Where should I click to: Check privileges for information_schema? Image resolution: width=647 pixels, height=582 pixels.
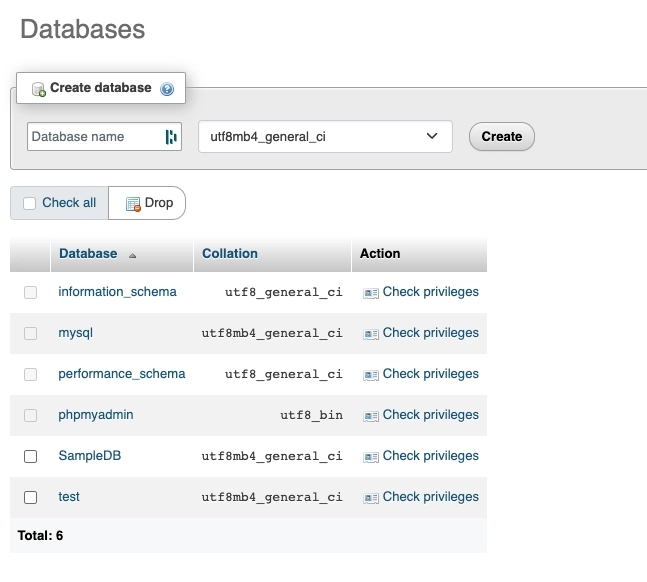[430, 292]
